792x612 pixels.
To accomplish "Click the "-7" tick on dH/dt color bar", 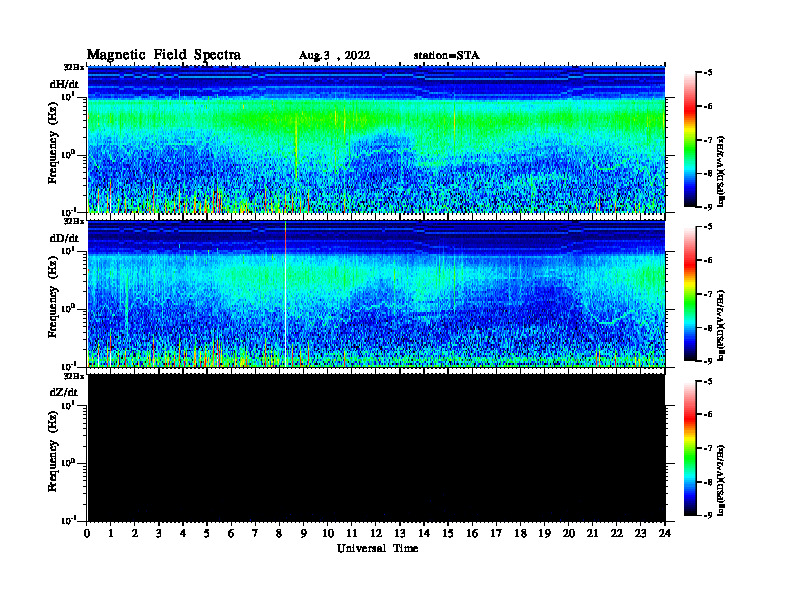I will click(709, 140).
